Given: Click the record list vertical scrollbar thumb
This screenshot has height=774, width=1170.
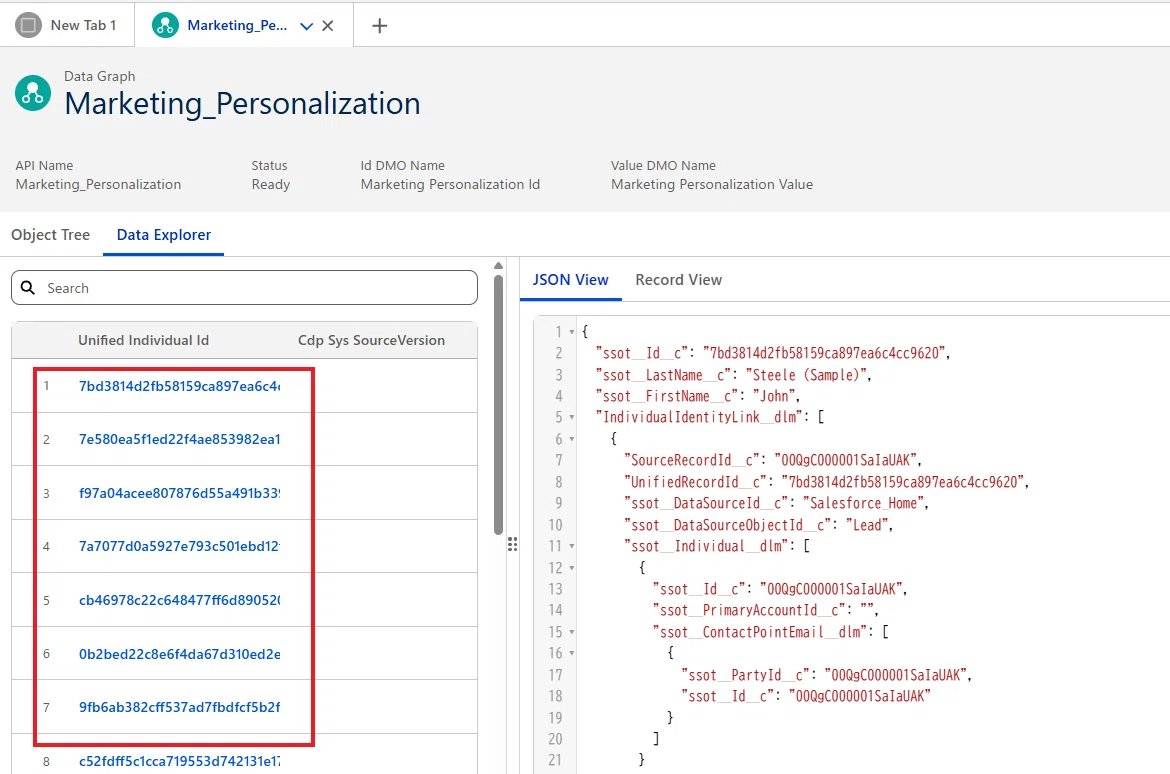Looking at the screenshot, I should point(498,405).
